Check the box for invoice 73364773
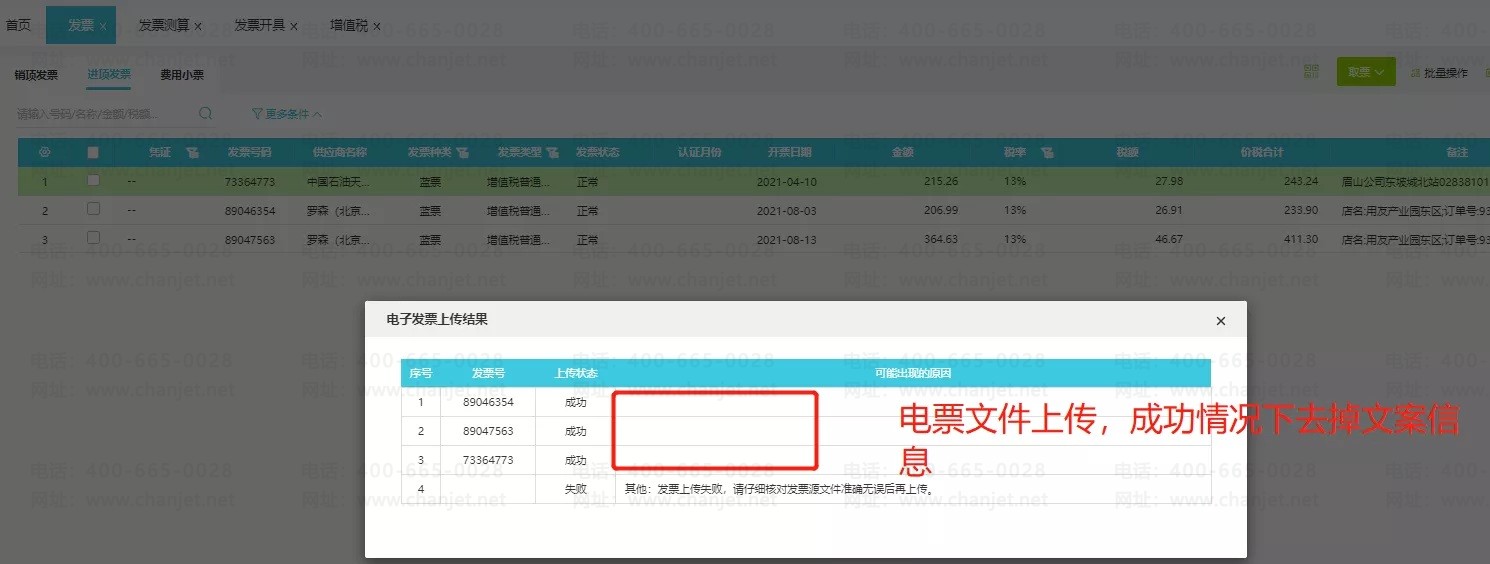Viewport: 1490px width, 564px height. [x=93, y=181]
